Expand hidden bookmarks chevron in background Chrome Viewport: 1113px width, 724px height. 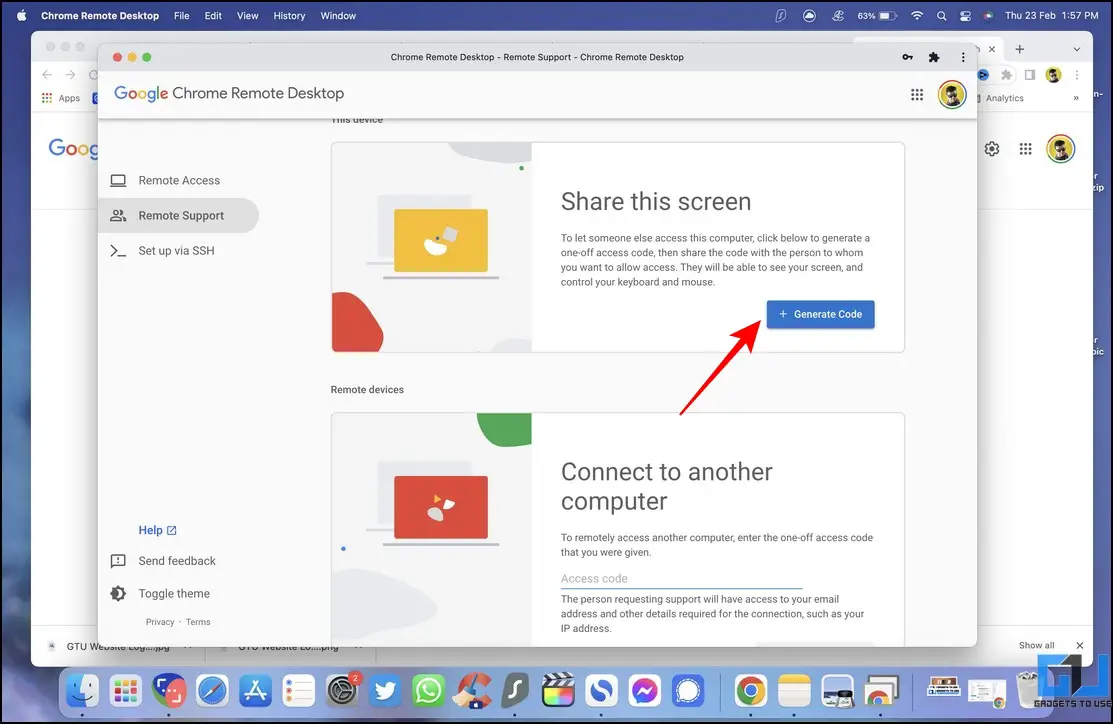tap(1076, 98)
